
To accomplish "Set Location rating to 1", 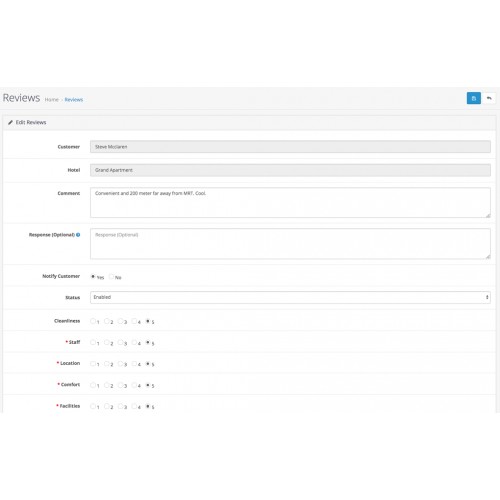I will (93, 363).
